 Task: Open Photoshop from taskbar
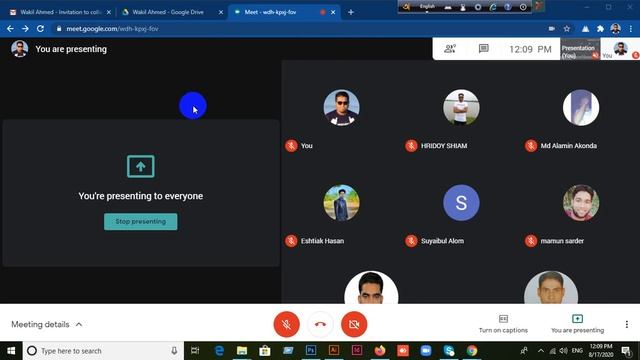pos(311,351)
